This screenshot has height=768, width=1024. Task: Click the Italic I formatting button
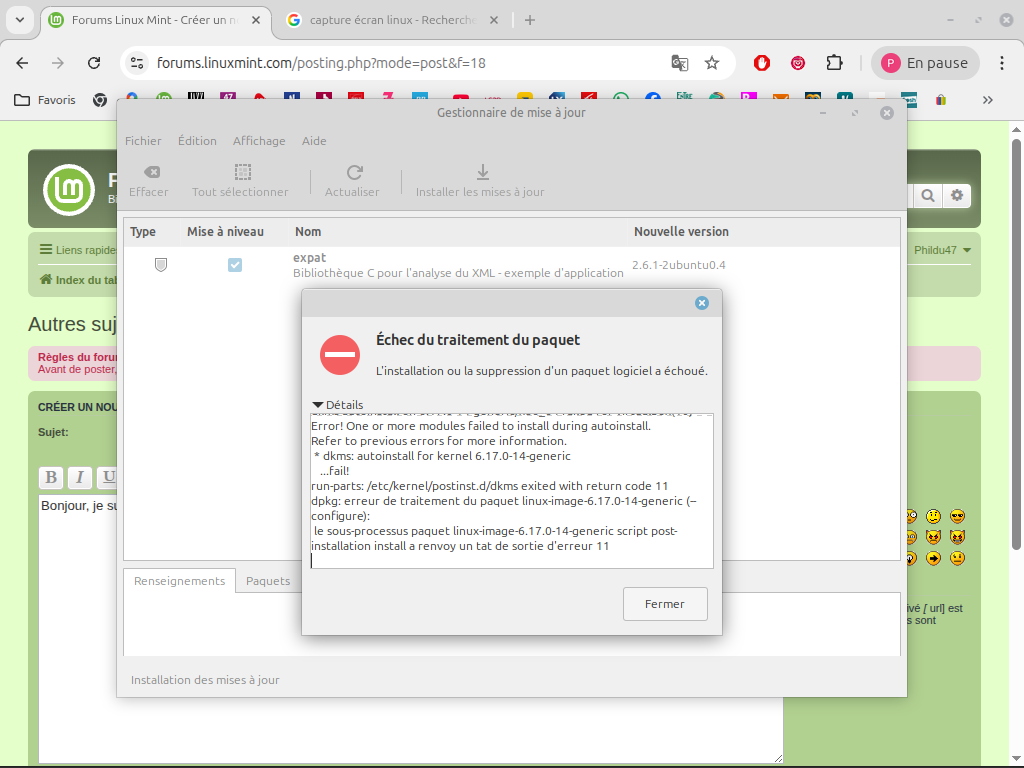pyautogui.click(x=80, y=477)
